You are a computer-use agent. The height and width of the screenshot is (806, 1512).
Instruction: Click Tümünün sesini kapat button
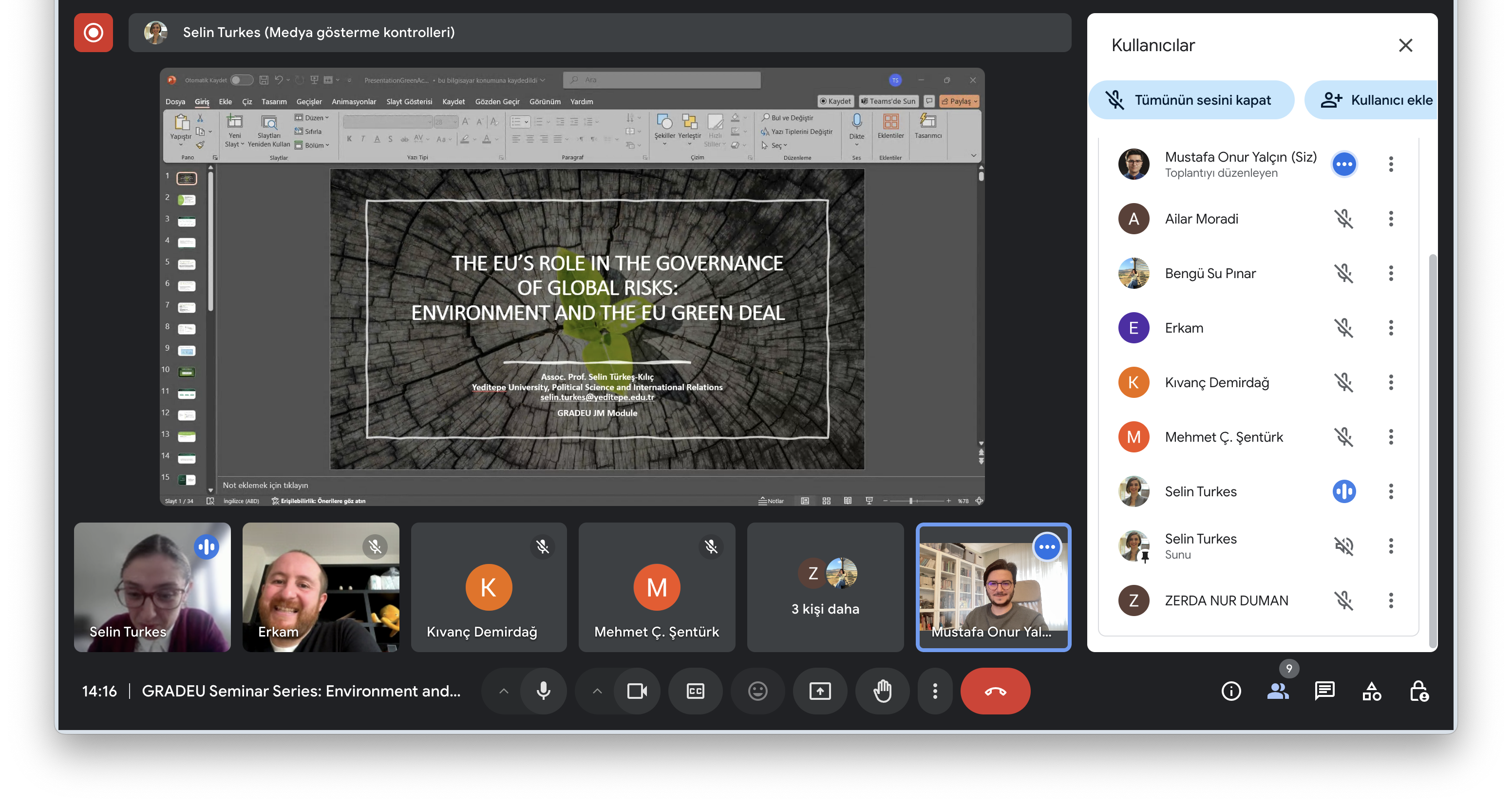point(1191,100)
